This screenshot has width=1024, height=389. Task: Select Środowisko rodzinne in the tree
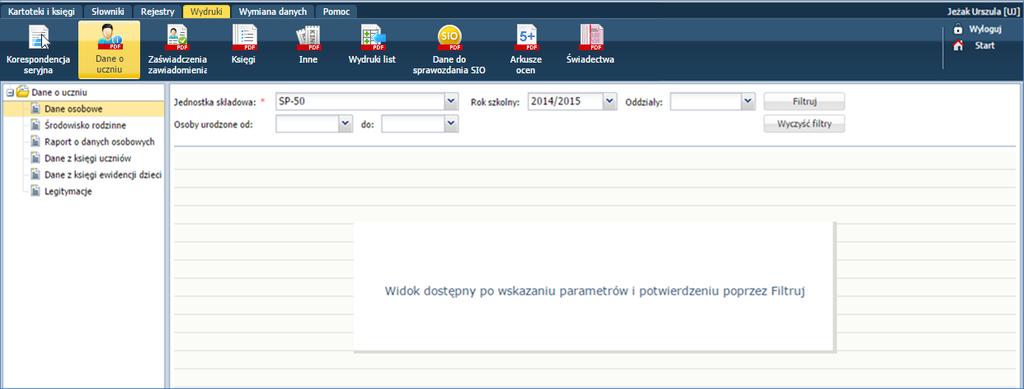(86, 125)
